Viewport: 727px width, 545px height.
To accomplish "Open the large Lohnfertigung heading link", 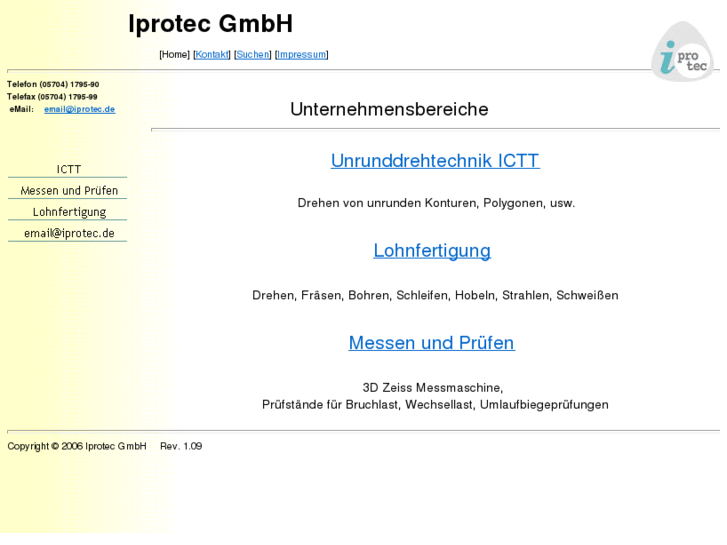I will (x=432, y=251).
